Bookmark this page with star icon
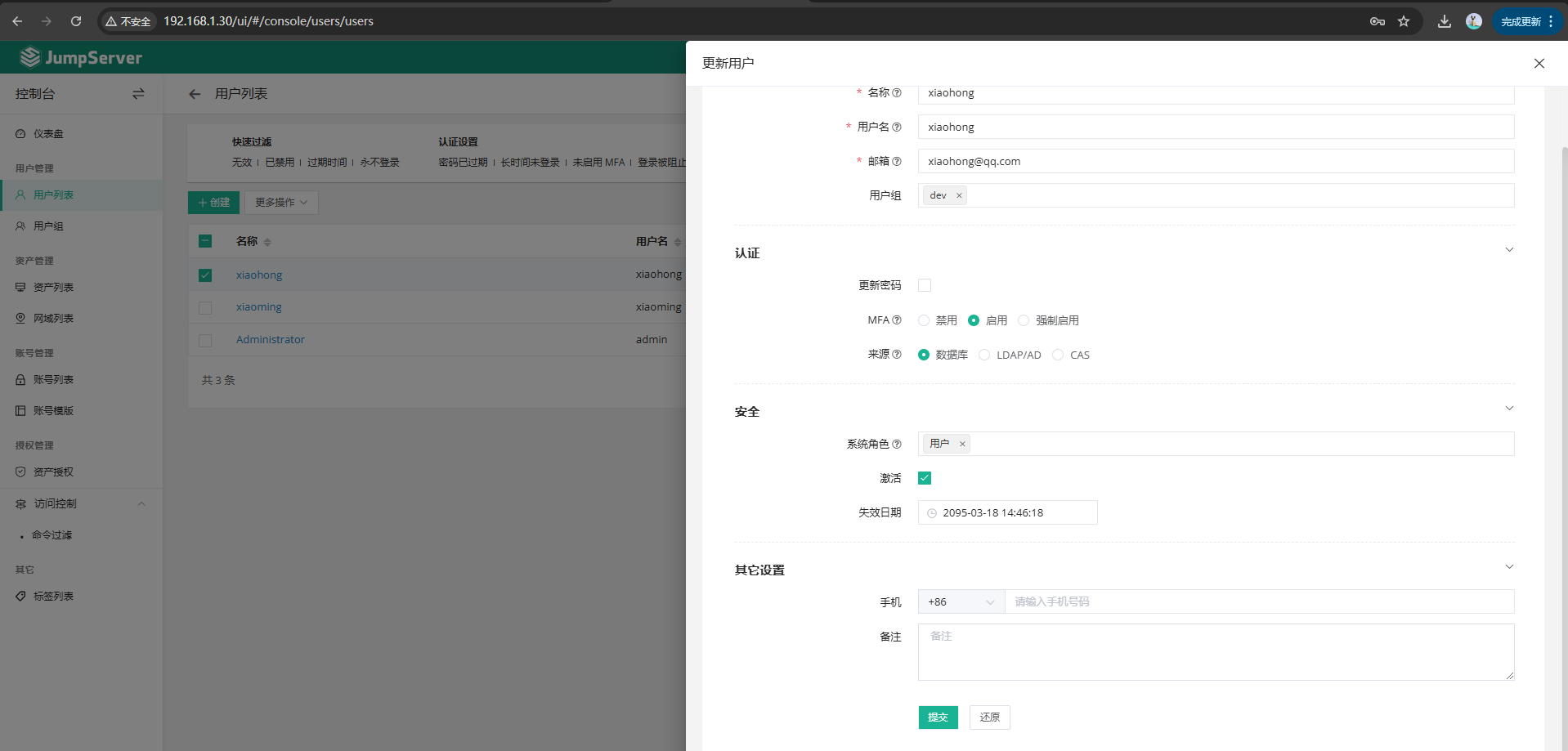 point(1404,21)
